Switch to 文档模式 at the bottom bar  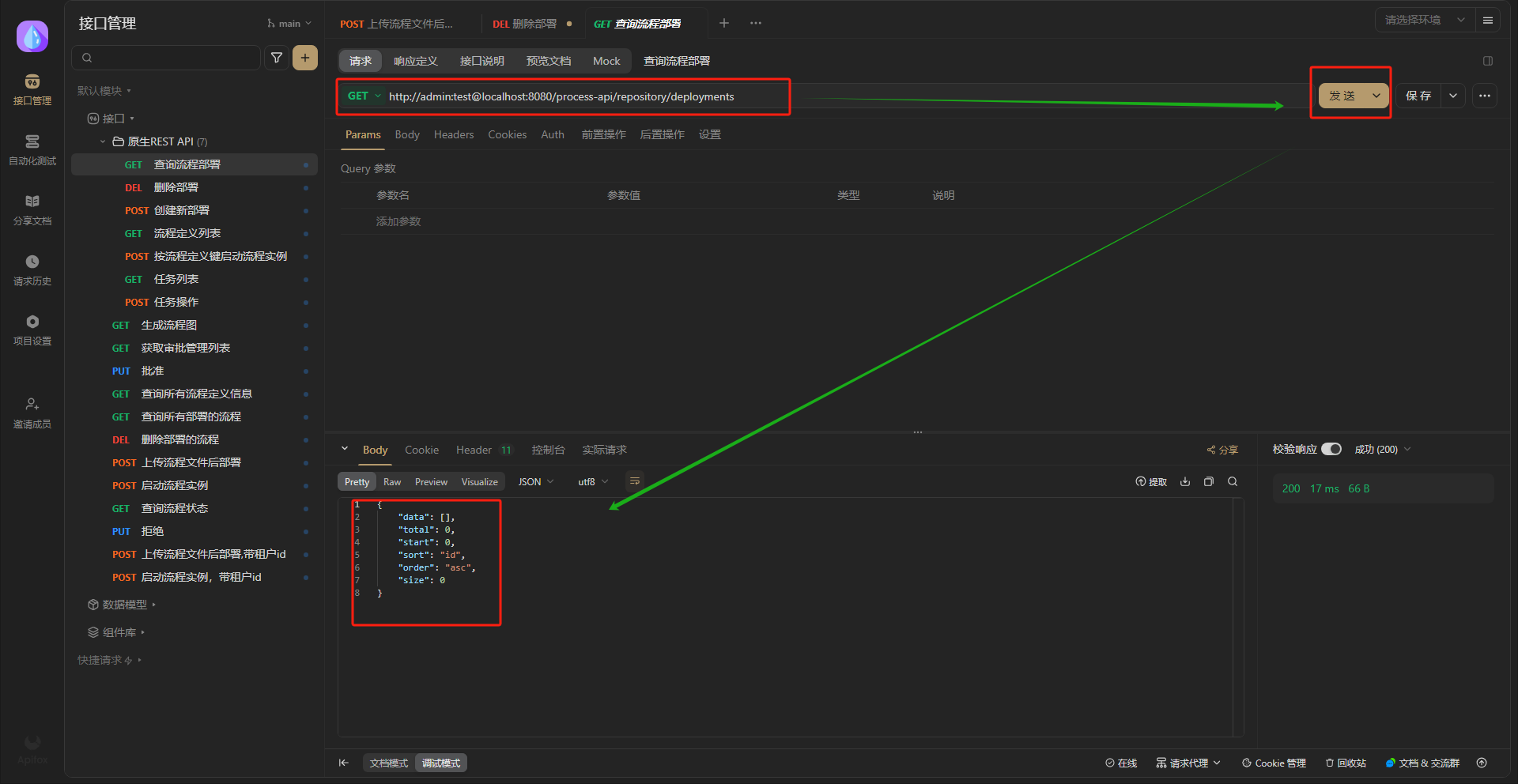tap(388, 763)
